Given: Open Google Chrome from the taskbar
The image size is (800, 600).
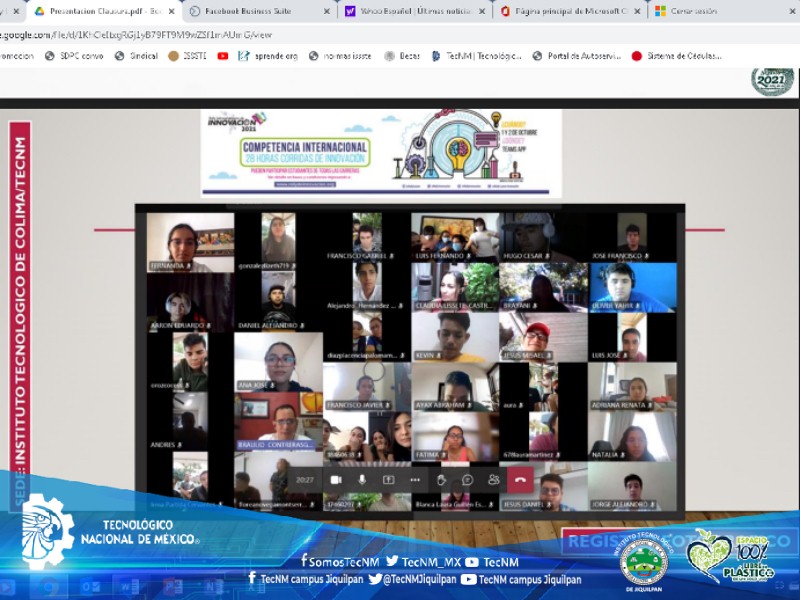Looking at the screenshot, I should tap(49, 587).
